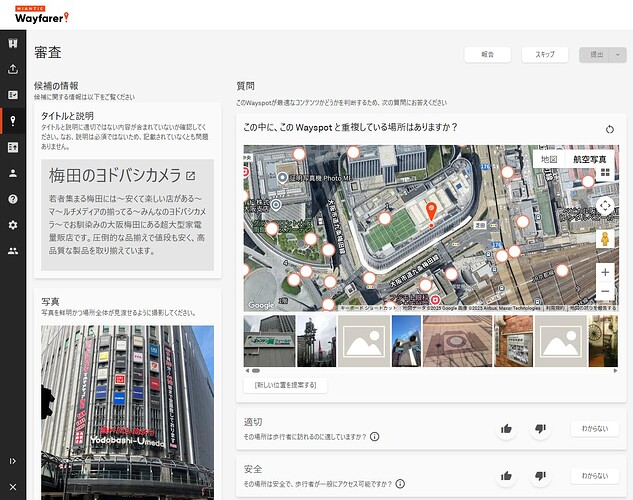633x500 pixels.
Task: Open the submit button dropdown arrow
Action: pos(618,54)
